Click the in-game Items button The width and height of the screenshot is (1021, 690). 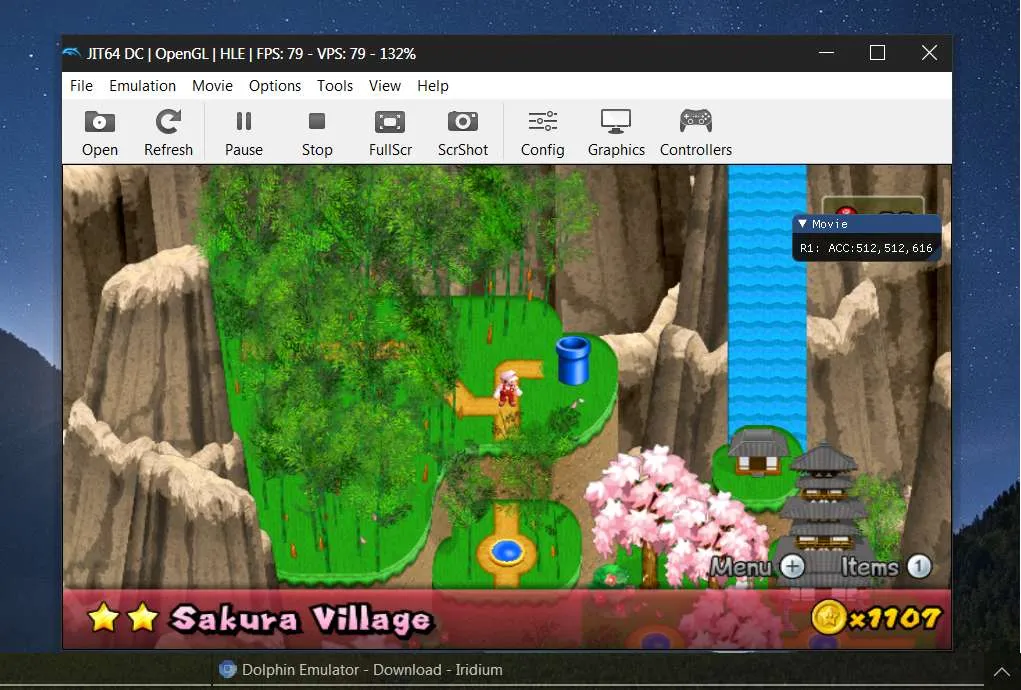click(919, 567)
